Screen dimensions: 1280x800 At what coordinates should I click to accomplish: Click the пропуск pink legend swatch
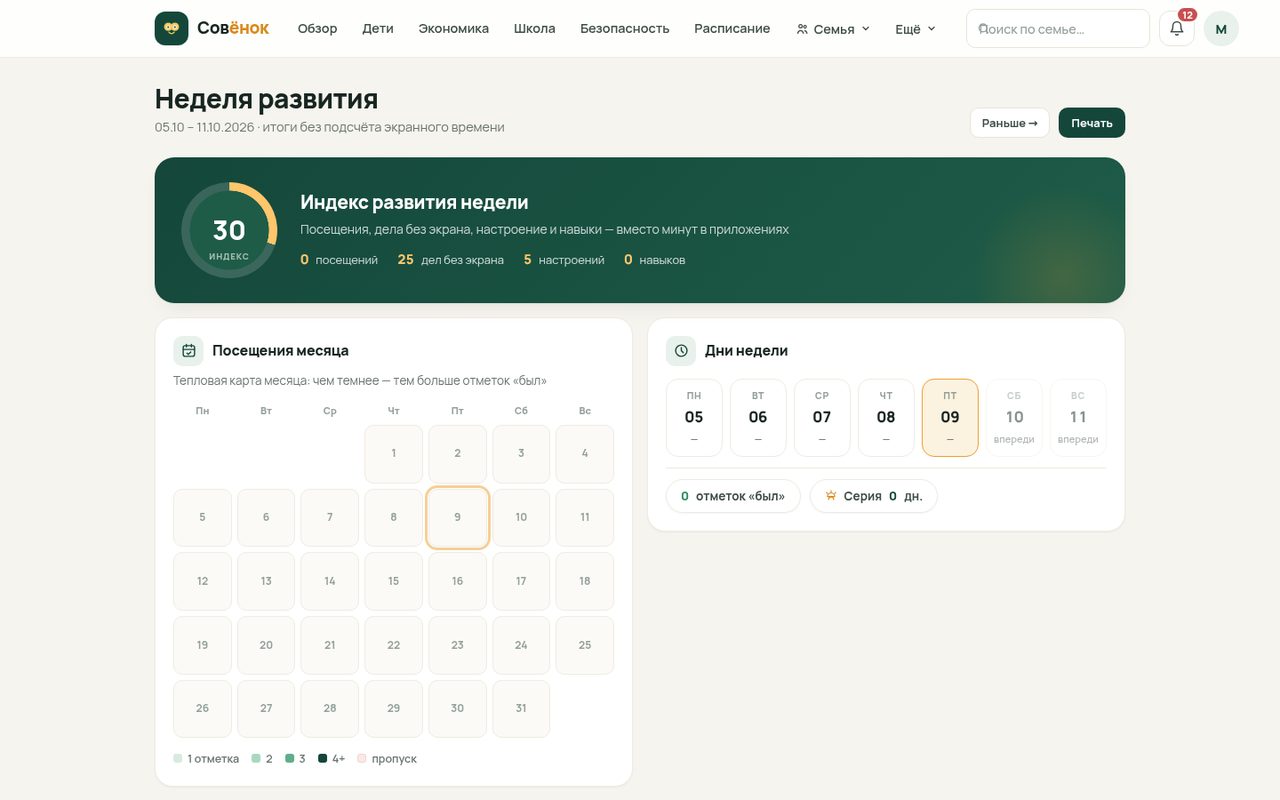[x=362, y=759]
